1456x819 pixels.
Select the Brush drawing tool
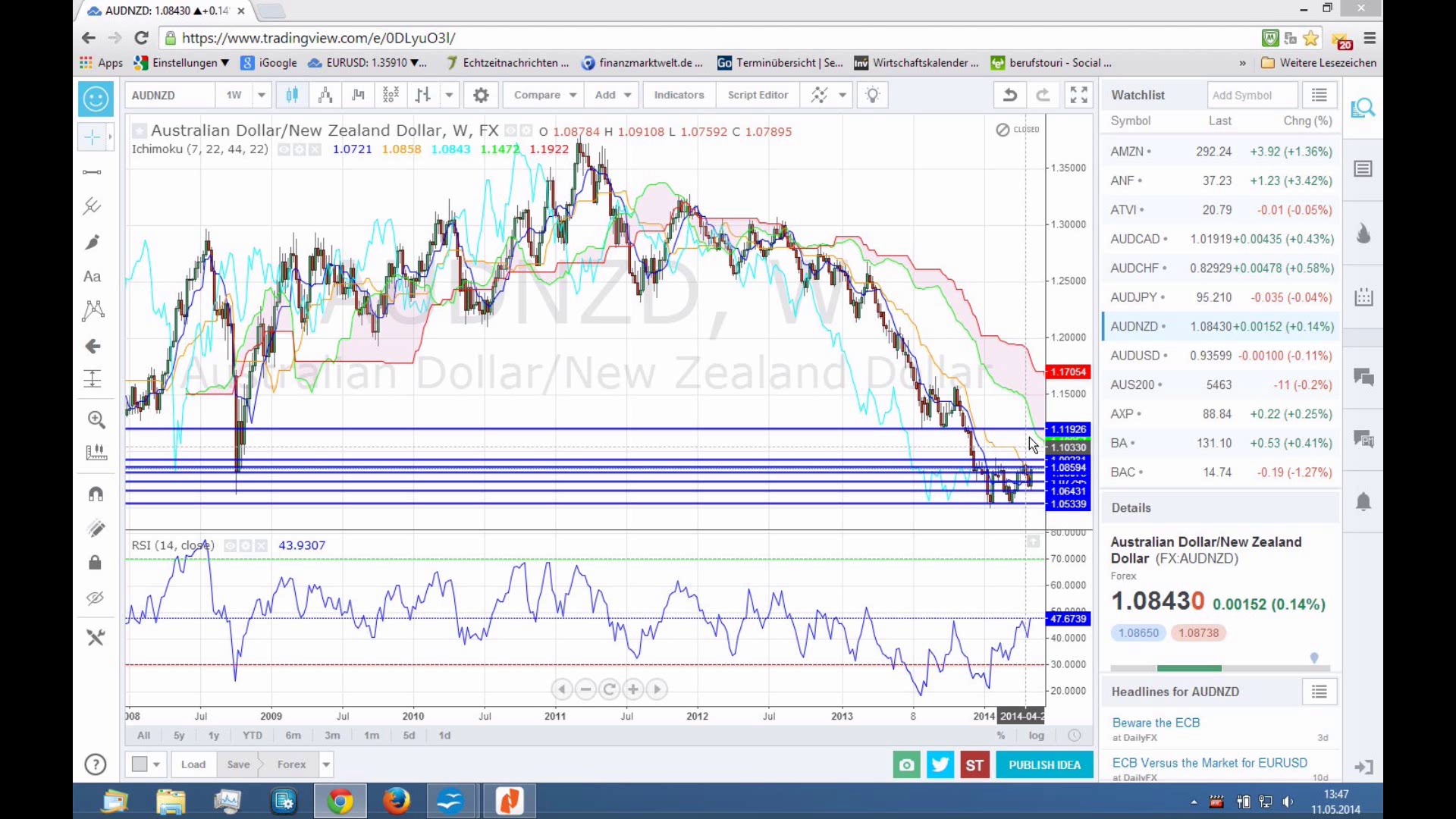coord(93,242)
